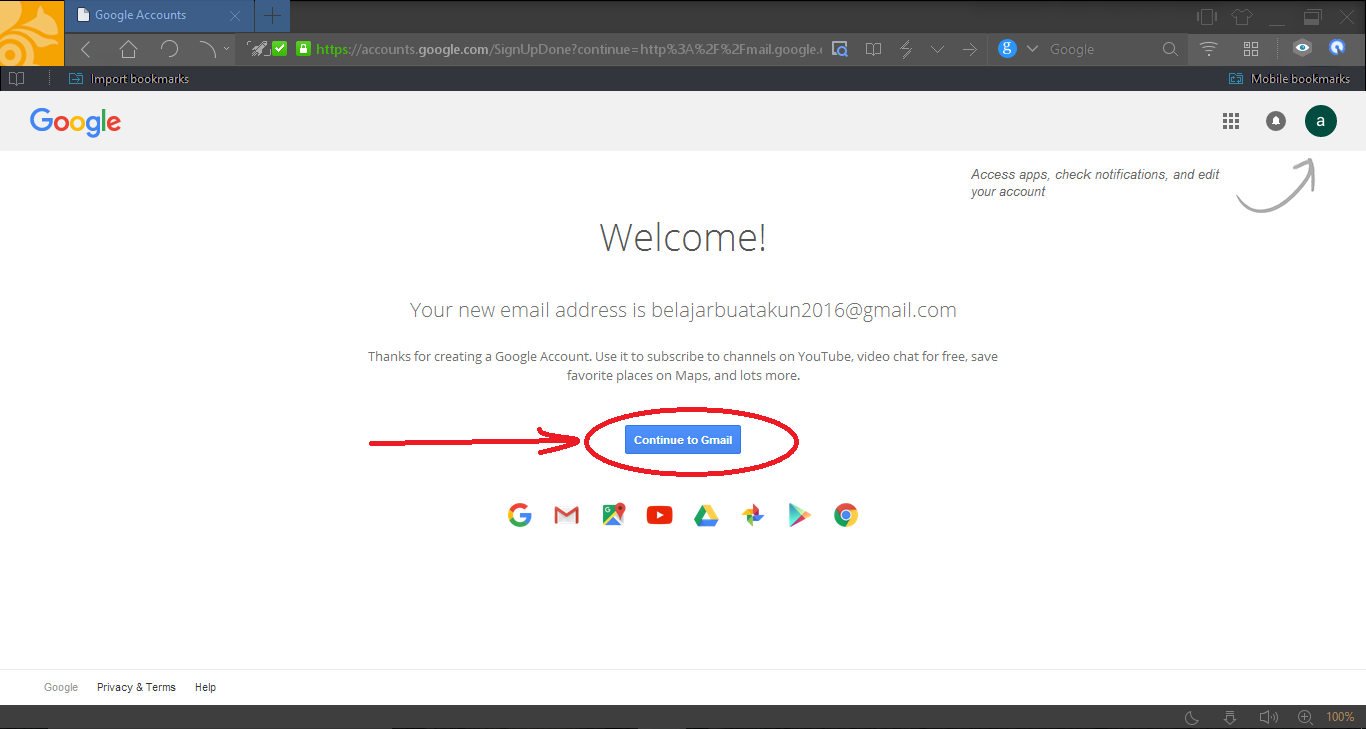Go back with the back arrow
The height and width of the screenshot is (729, 1366).
(86, 49)
